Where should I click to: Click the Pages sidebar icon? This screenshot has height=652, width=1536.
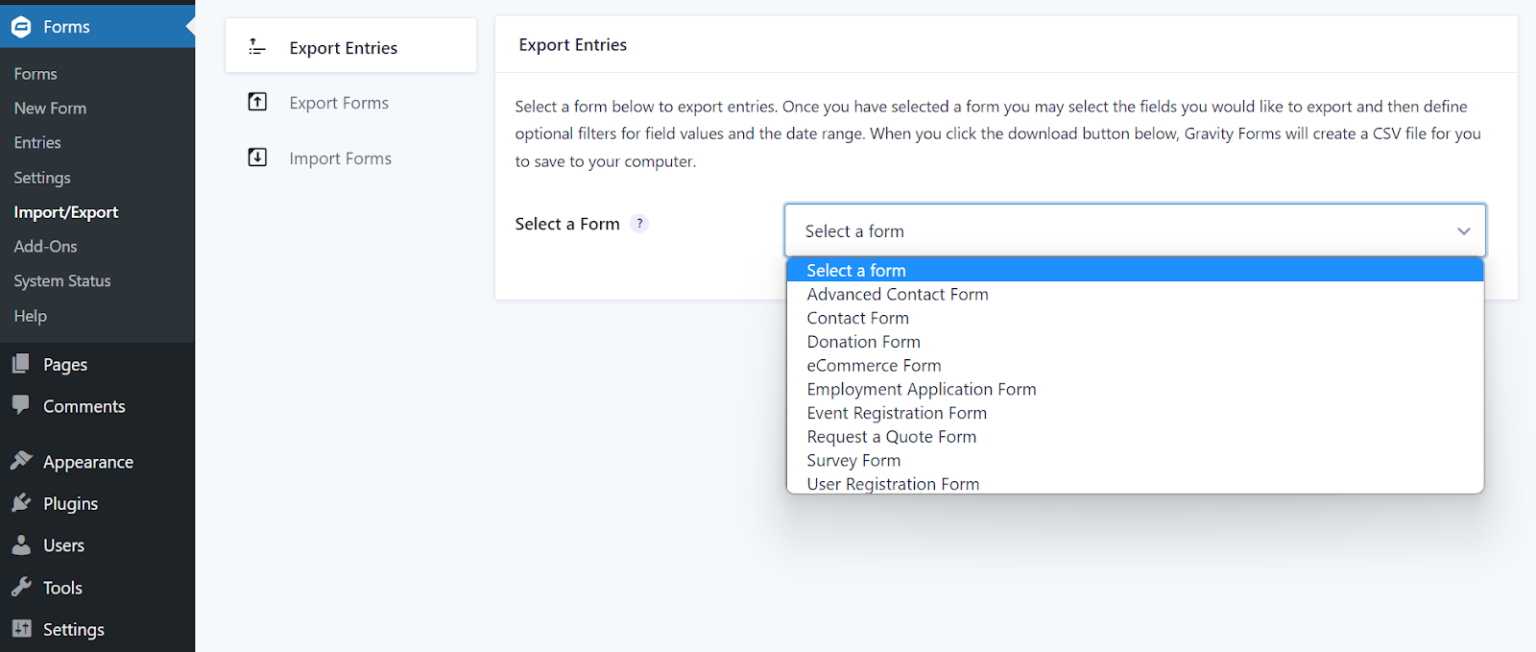point(20,364)
